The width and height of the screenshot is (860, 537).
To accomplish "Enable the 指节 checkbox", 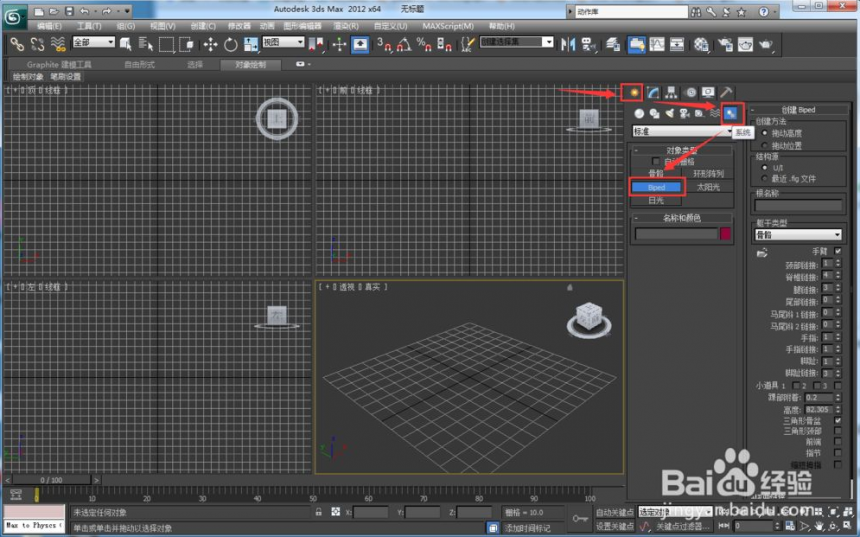I will pos(838,453).
